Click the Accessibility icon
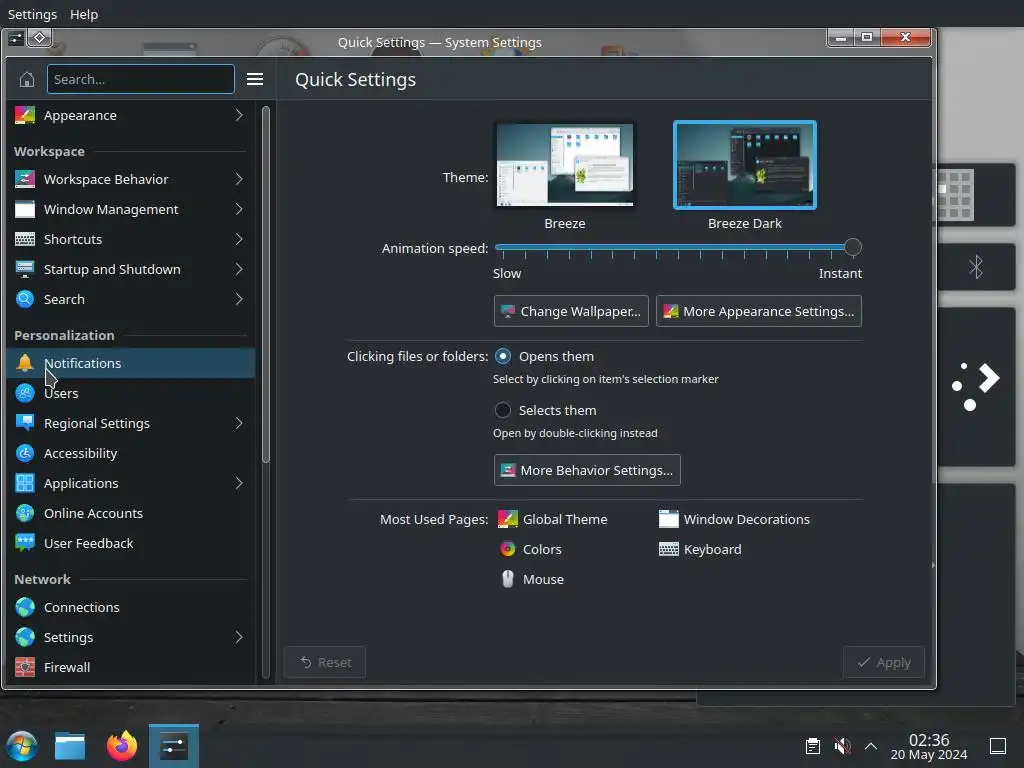The image size is (1024, 768). pyautogui.click(x=25, y=453)
